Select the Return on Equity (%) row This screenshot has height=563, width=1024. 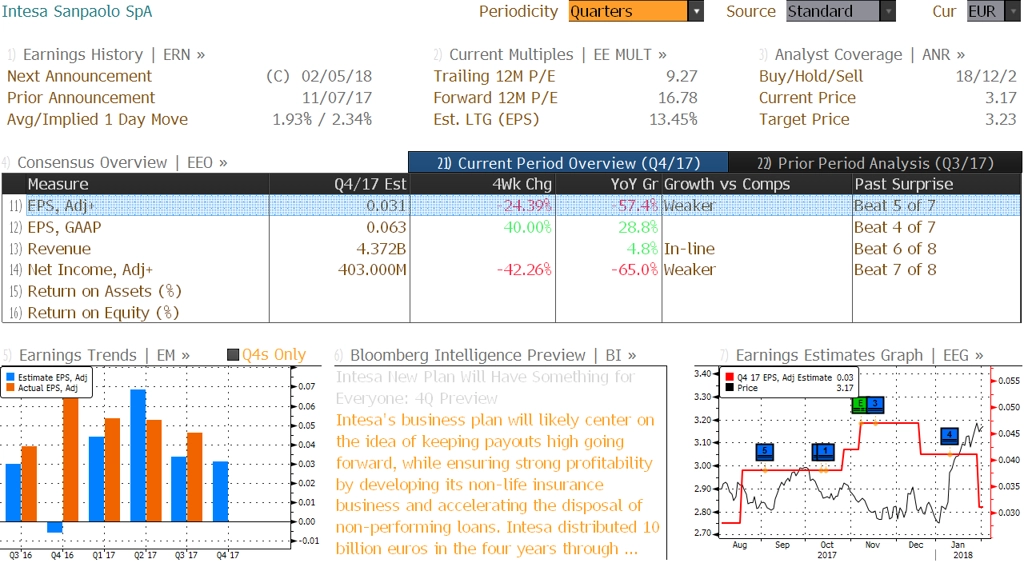click(x=511, y=312)
